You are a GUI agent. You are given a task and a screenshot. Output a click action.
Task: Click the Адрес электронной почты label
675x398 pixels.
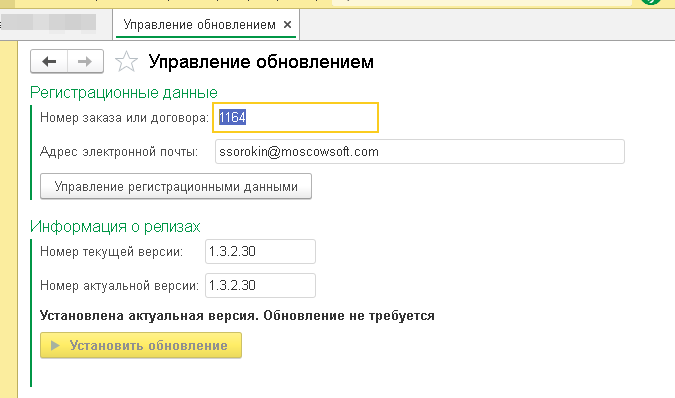(x=119, y=151)
